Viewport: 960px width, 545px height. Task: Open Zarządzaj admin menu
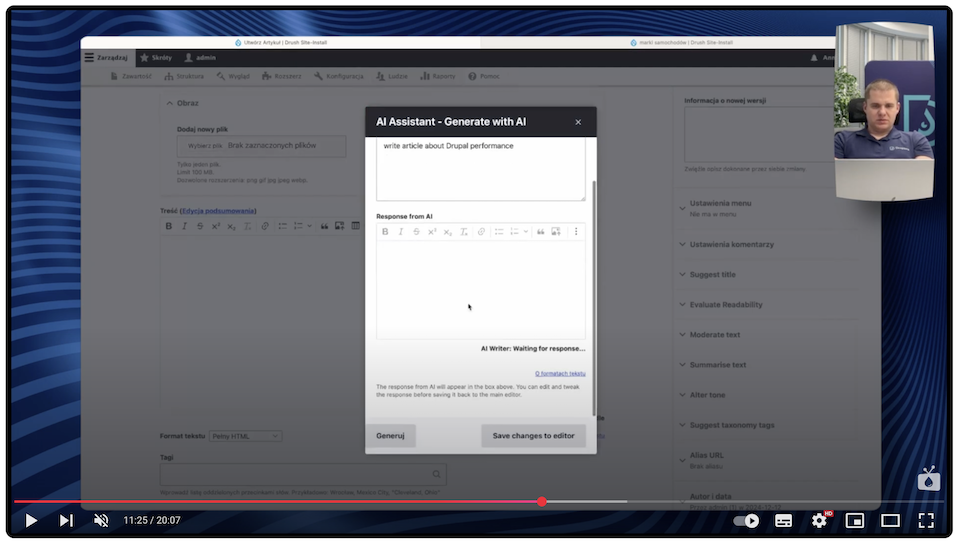[x=107, y=58]
